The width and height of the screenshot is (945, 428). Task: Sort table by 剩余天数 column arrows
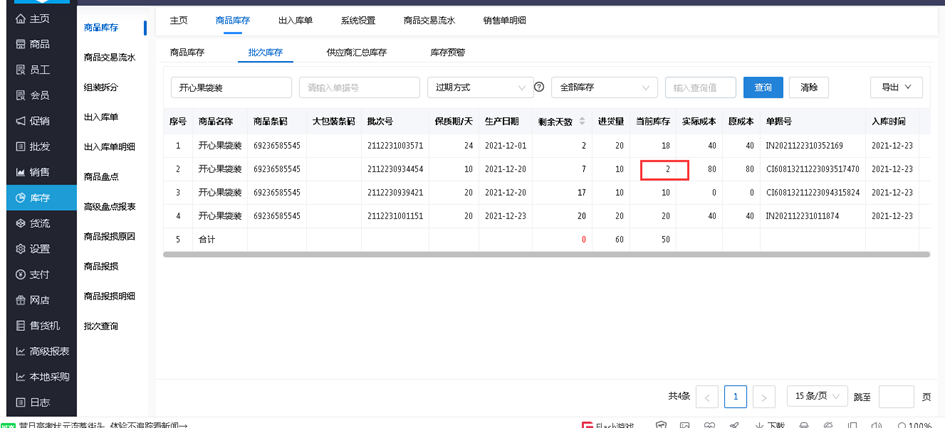[581, 121]
